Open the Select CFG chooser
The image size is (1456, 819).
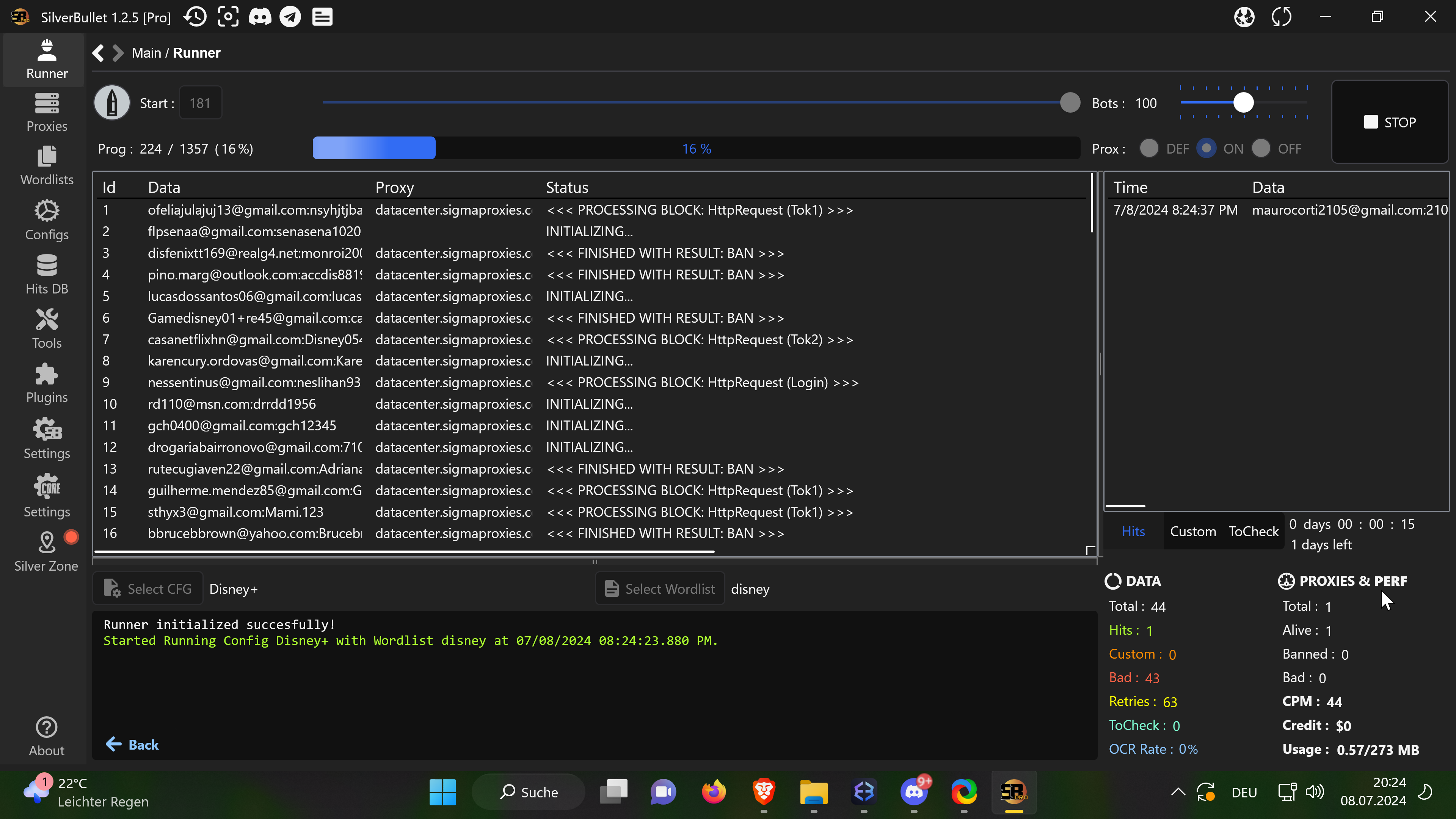(148, 589)
